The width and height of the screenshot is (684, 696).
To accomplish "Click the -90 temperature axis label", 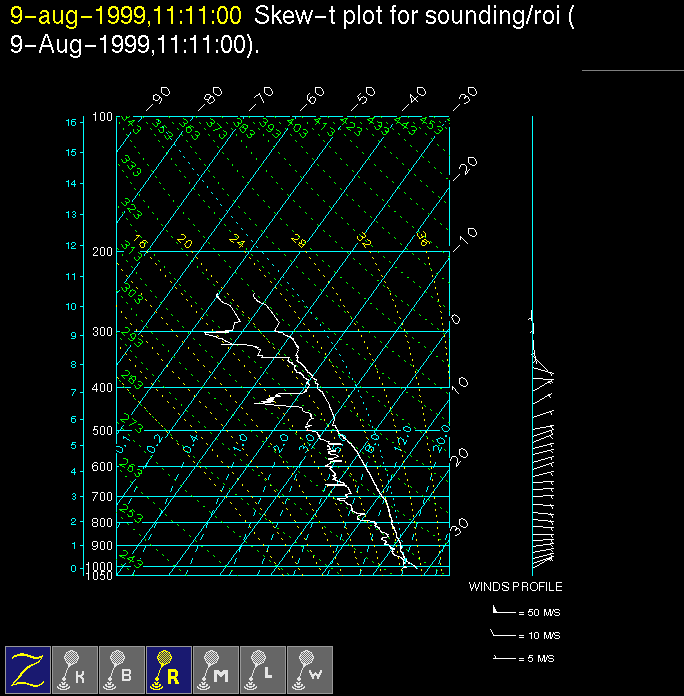I will coord(158,98).
